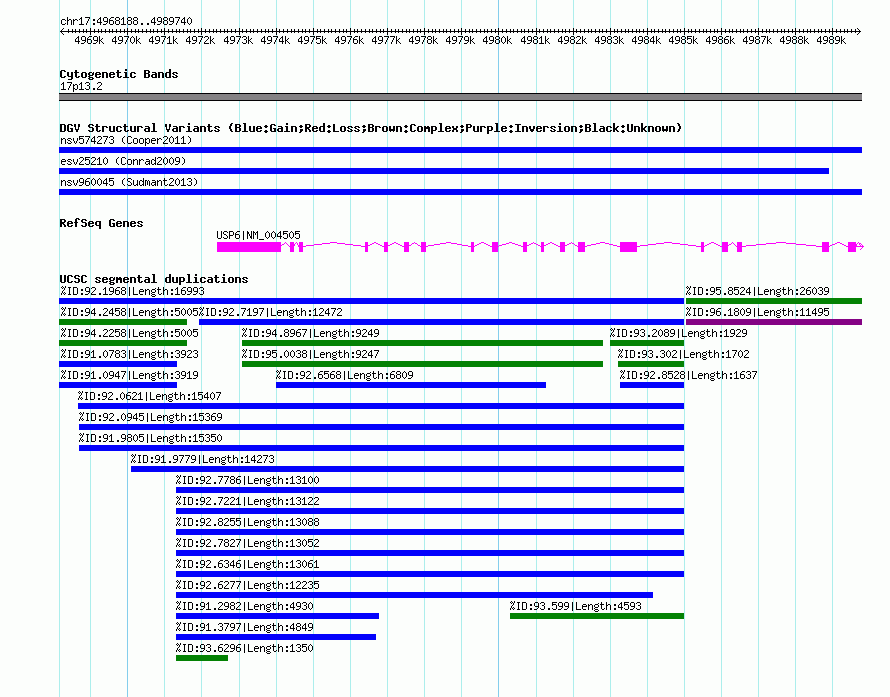
Task: Click duplication label %ID:93.302|Length:1702
Action: tap(683, 354)
